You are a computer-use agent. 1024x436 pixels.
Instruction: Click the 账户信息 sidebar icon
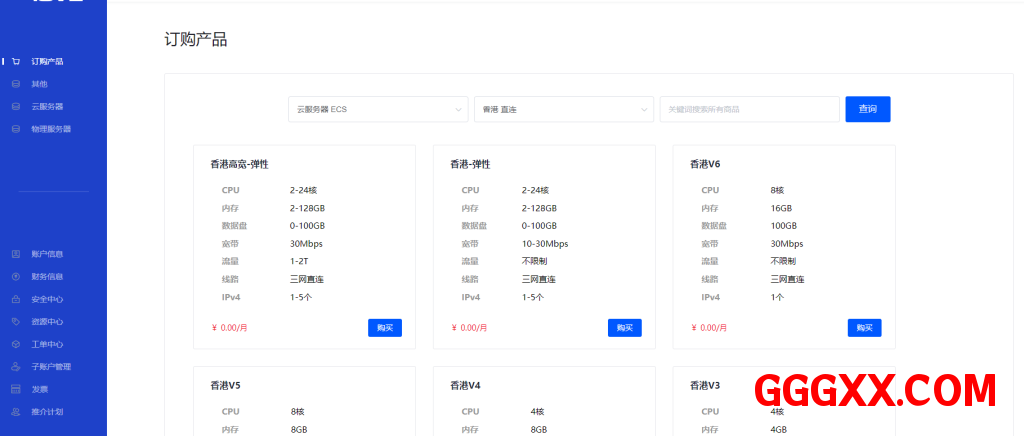(x=16, y=254)
